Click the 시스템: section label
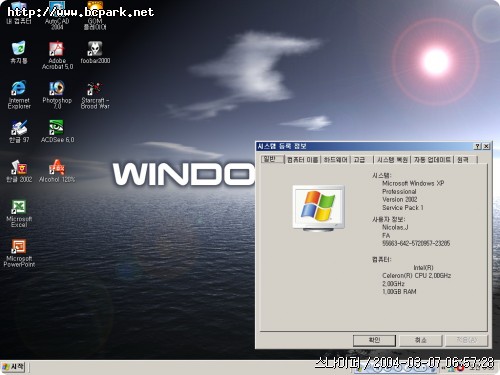500x375 pixels. [x=381, y=175]
